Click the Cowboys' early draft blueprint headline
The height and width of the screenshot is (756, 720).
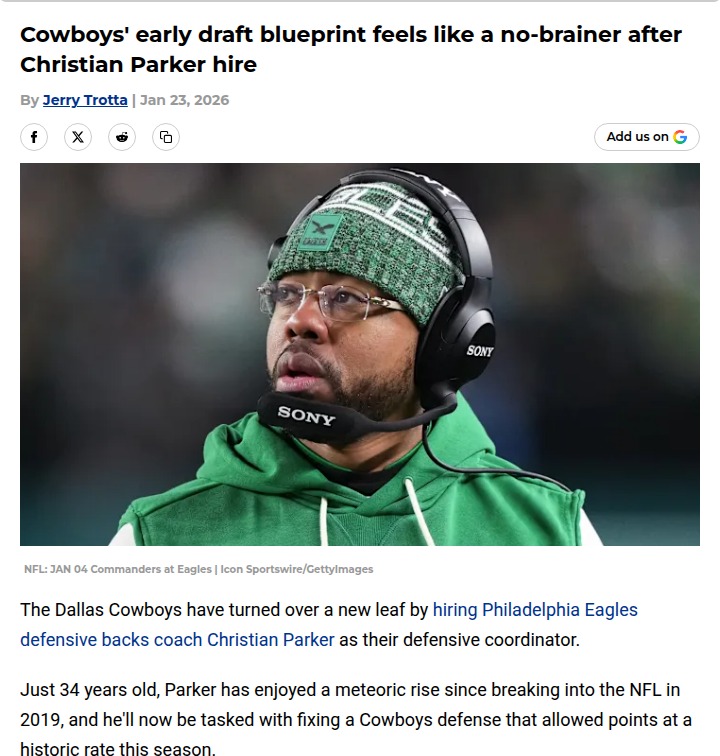[x=351, y=35]
